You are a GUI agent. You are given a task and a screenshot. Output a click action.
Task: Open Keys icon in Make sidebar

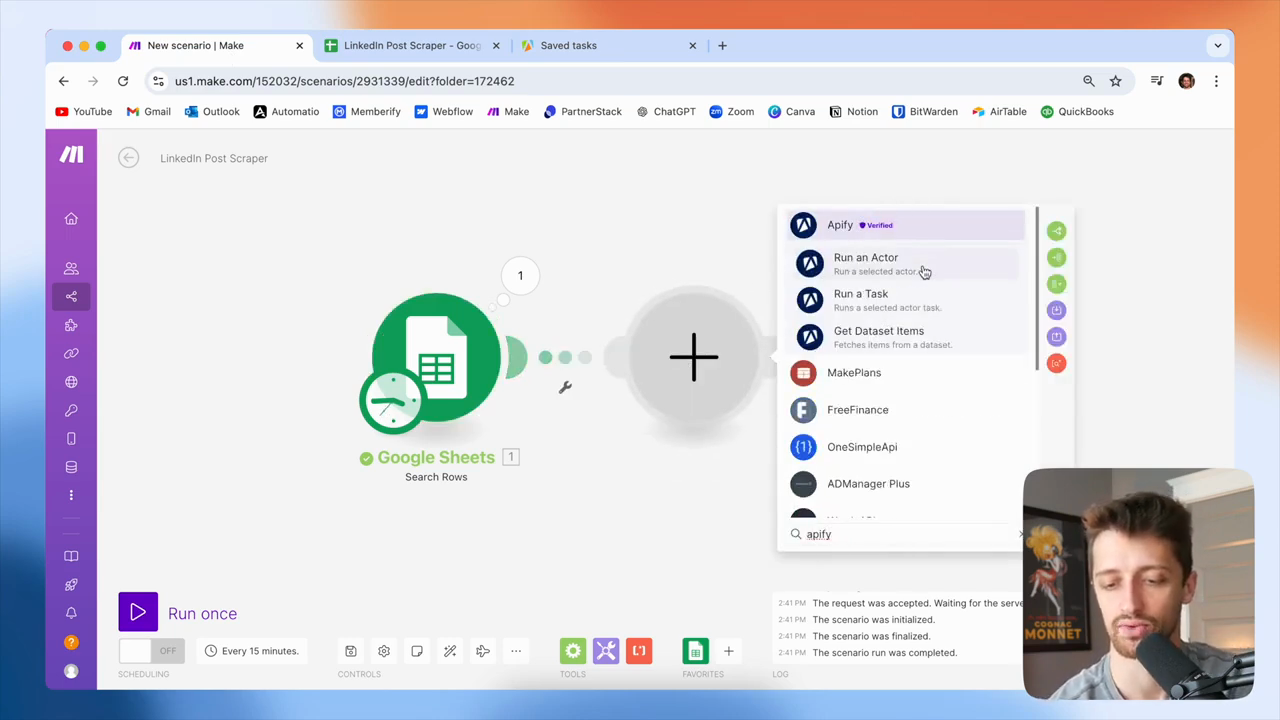71,410
